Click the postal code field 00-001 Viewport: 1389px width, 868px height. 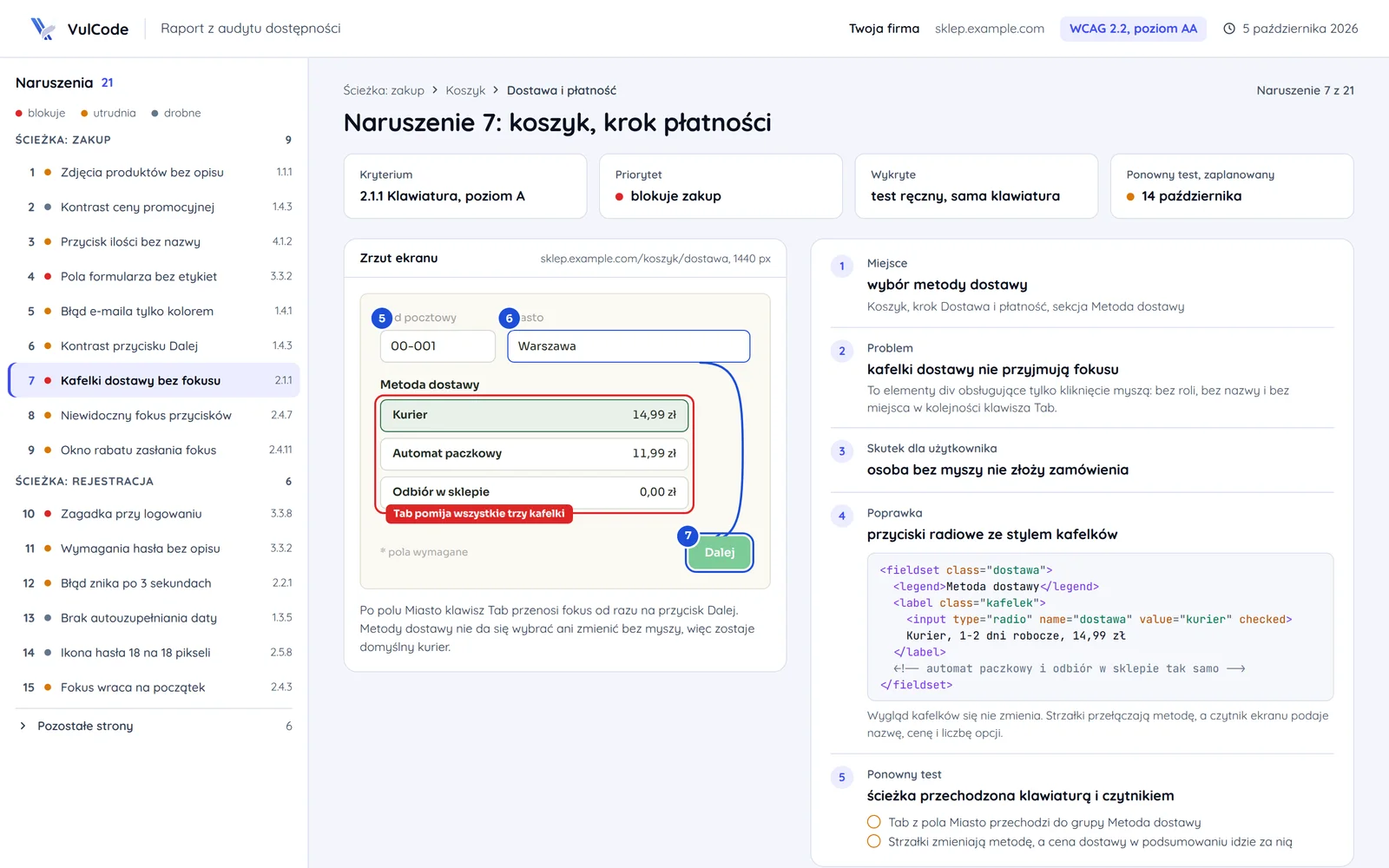(x=438, y=345)
